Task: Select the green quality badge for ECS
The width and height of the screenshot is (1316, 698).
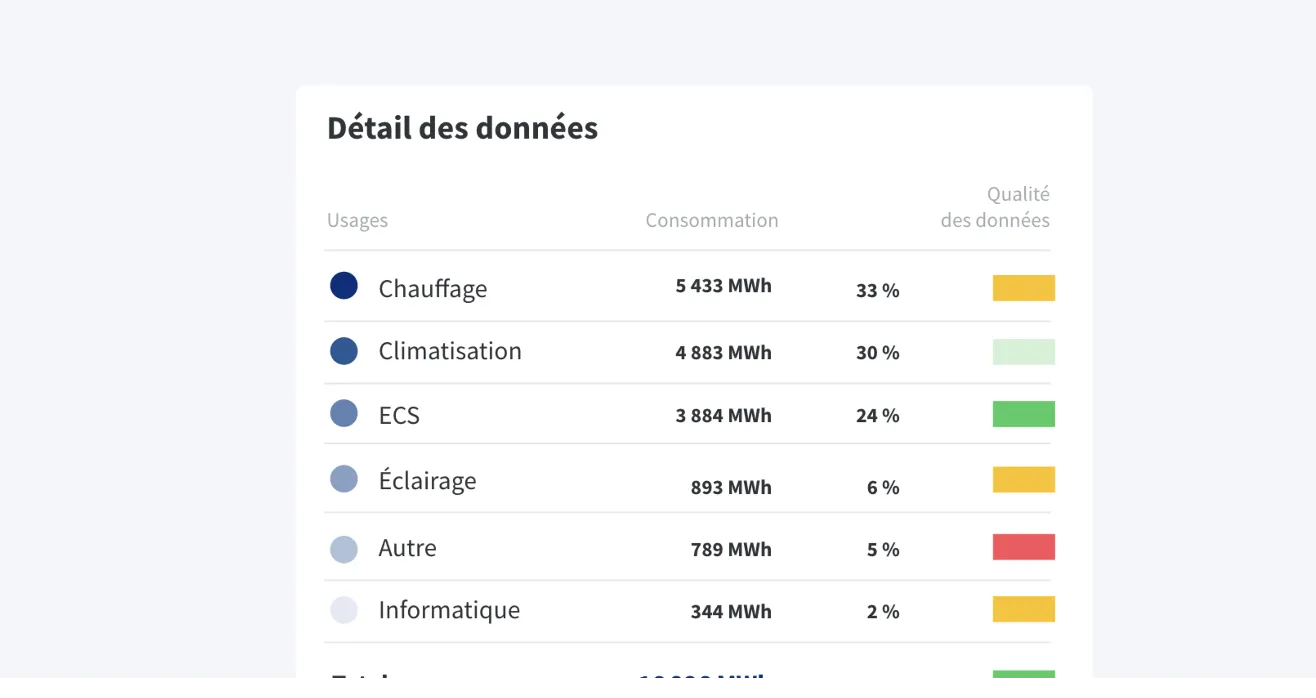Action: pos(1023,413)
